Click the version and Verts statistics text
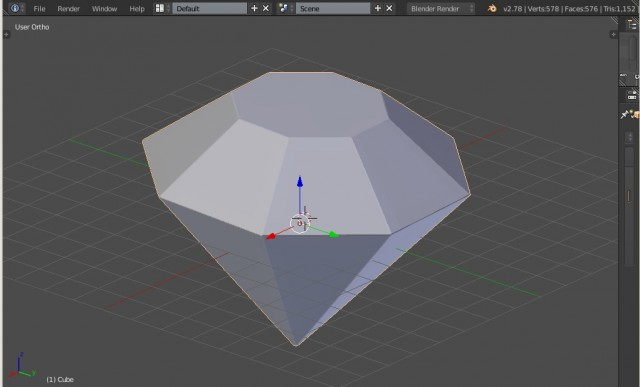 tap(569, 9)
